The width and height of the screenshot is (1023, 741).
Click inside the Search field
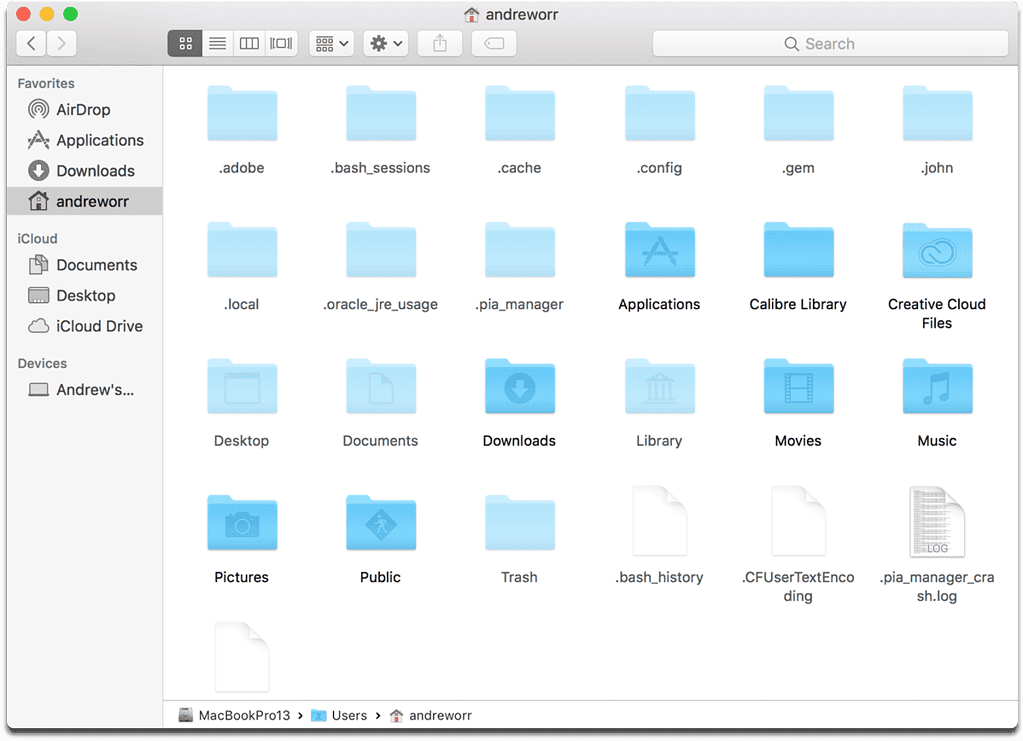[x=830, y=43]
